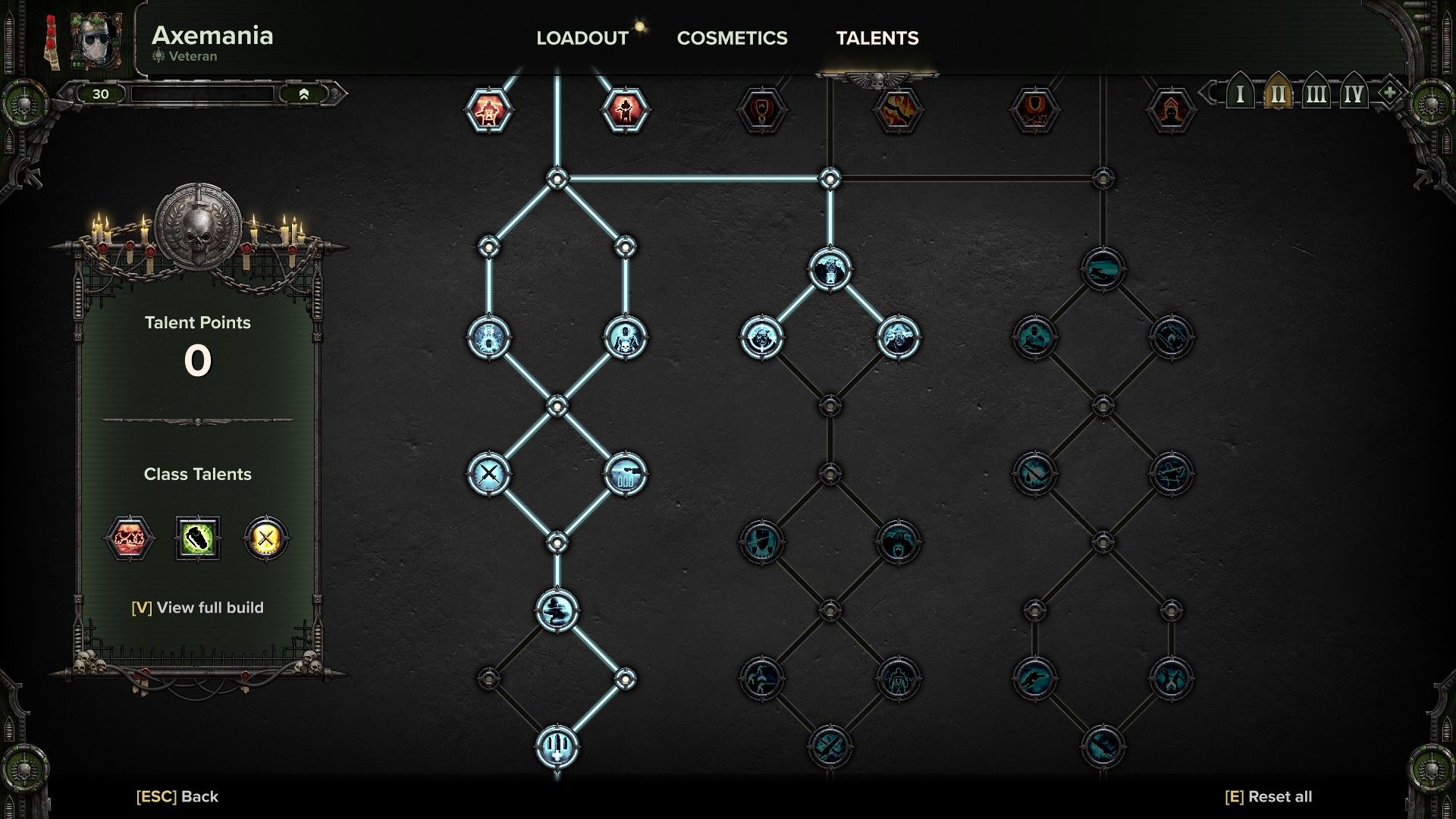Click the Reset all button

click(x=1269, y=796)
